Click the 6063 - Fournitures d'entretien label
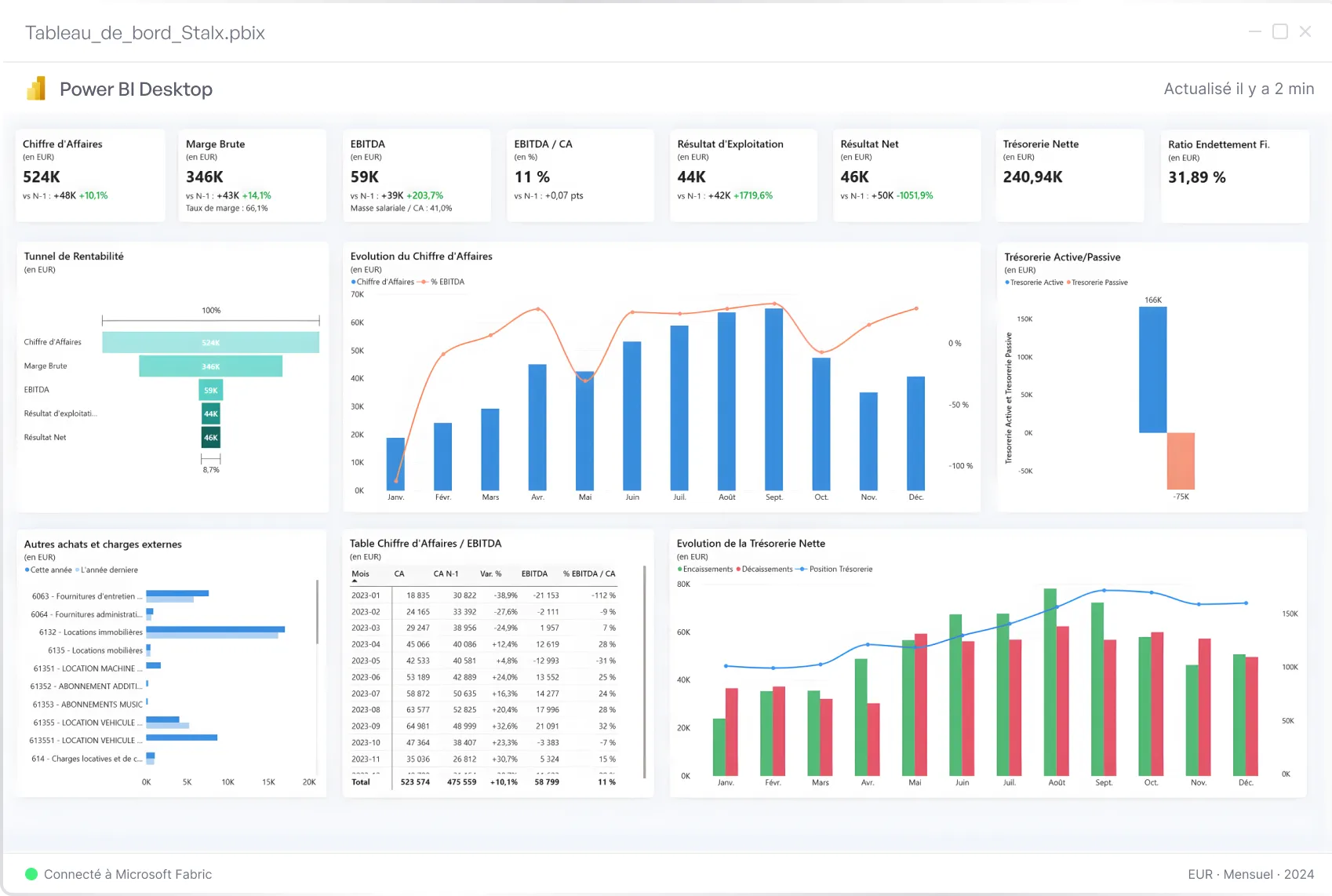Viewport: 1332px width, 896px height. click(87, 596)
